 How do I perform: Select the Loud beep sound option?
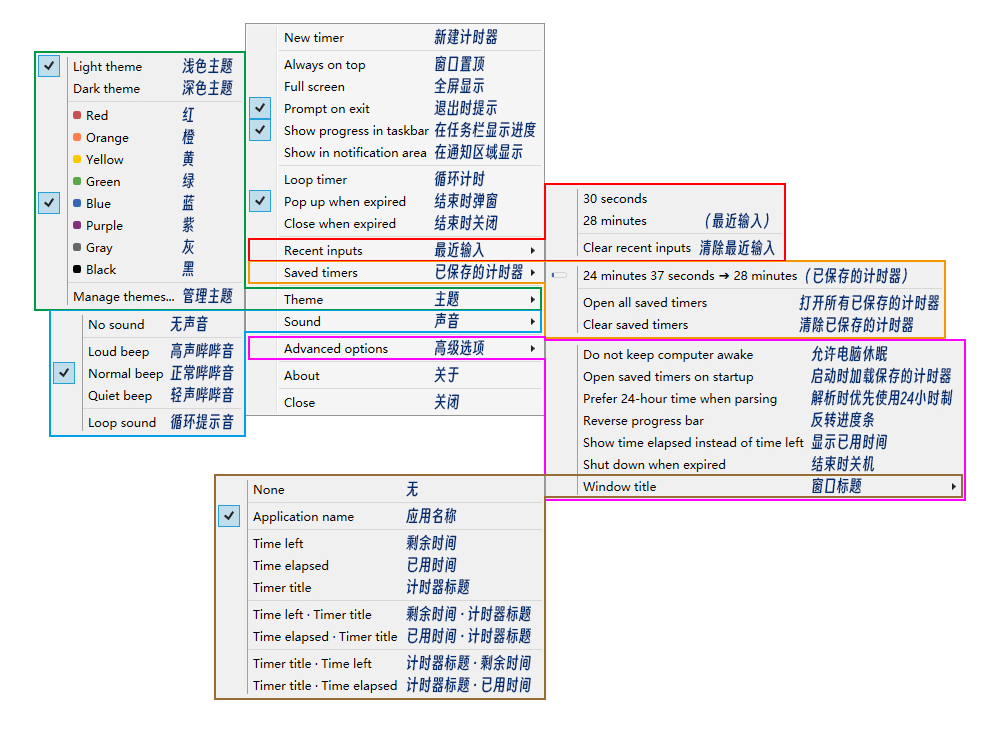pos(118,352)
